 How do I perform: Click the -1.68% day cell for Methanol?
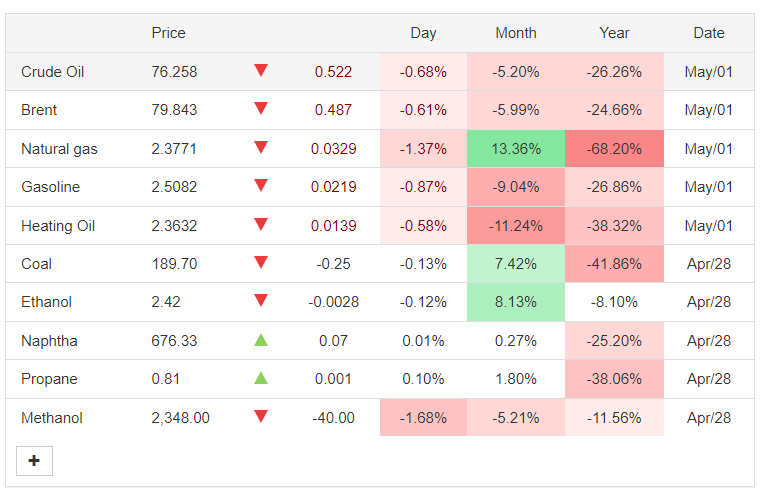click(423, 418)
